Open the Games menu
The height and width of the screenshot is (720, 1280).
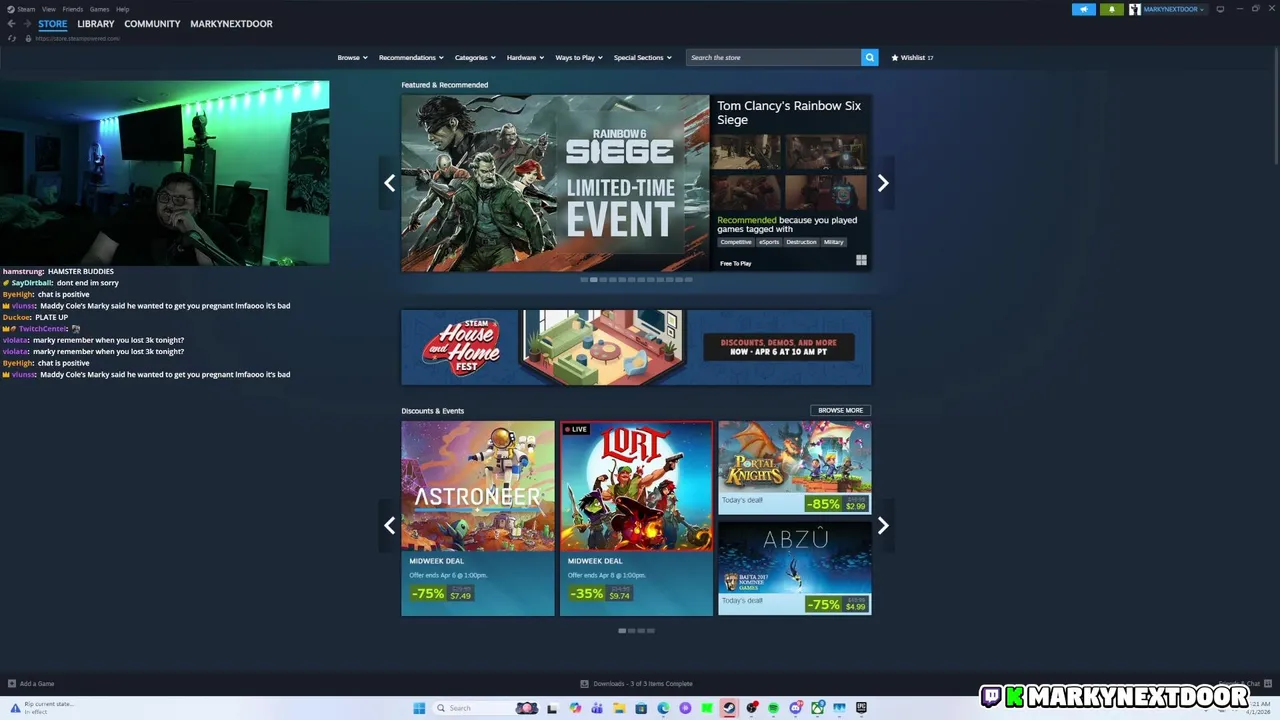click(100, 9)
